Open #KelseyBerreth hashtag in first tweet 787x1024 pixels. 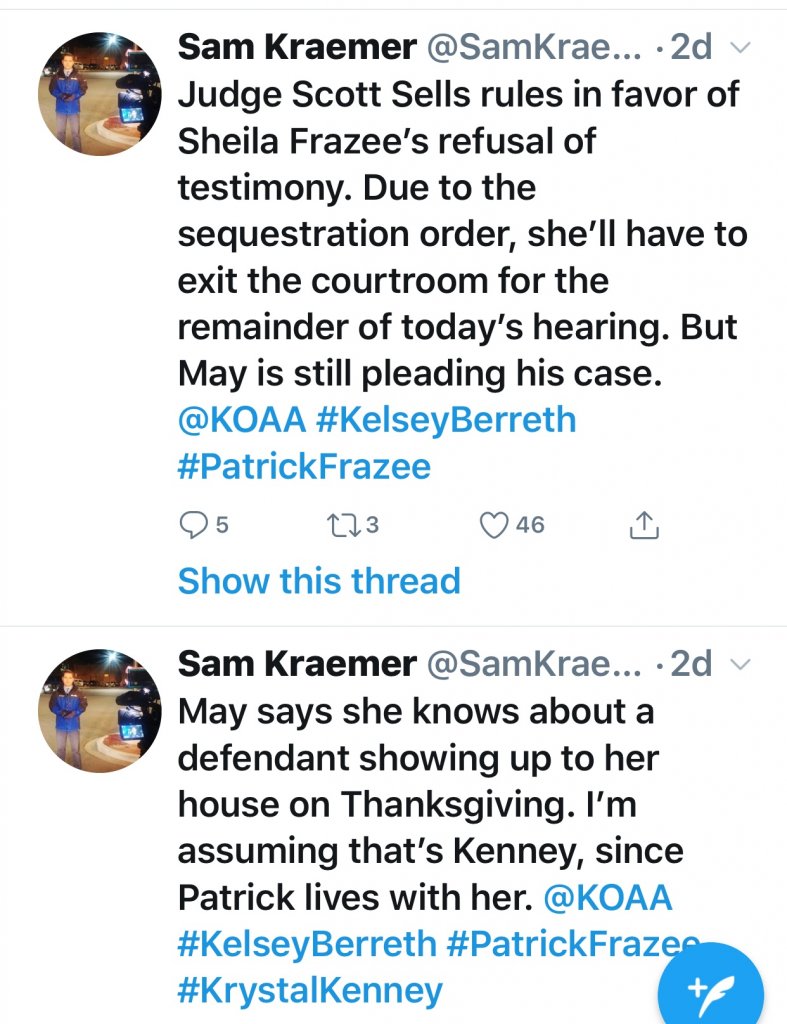(x=446, y=419)
